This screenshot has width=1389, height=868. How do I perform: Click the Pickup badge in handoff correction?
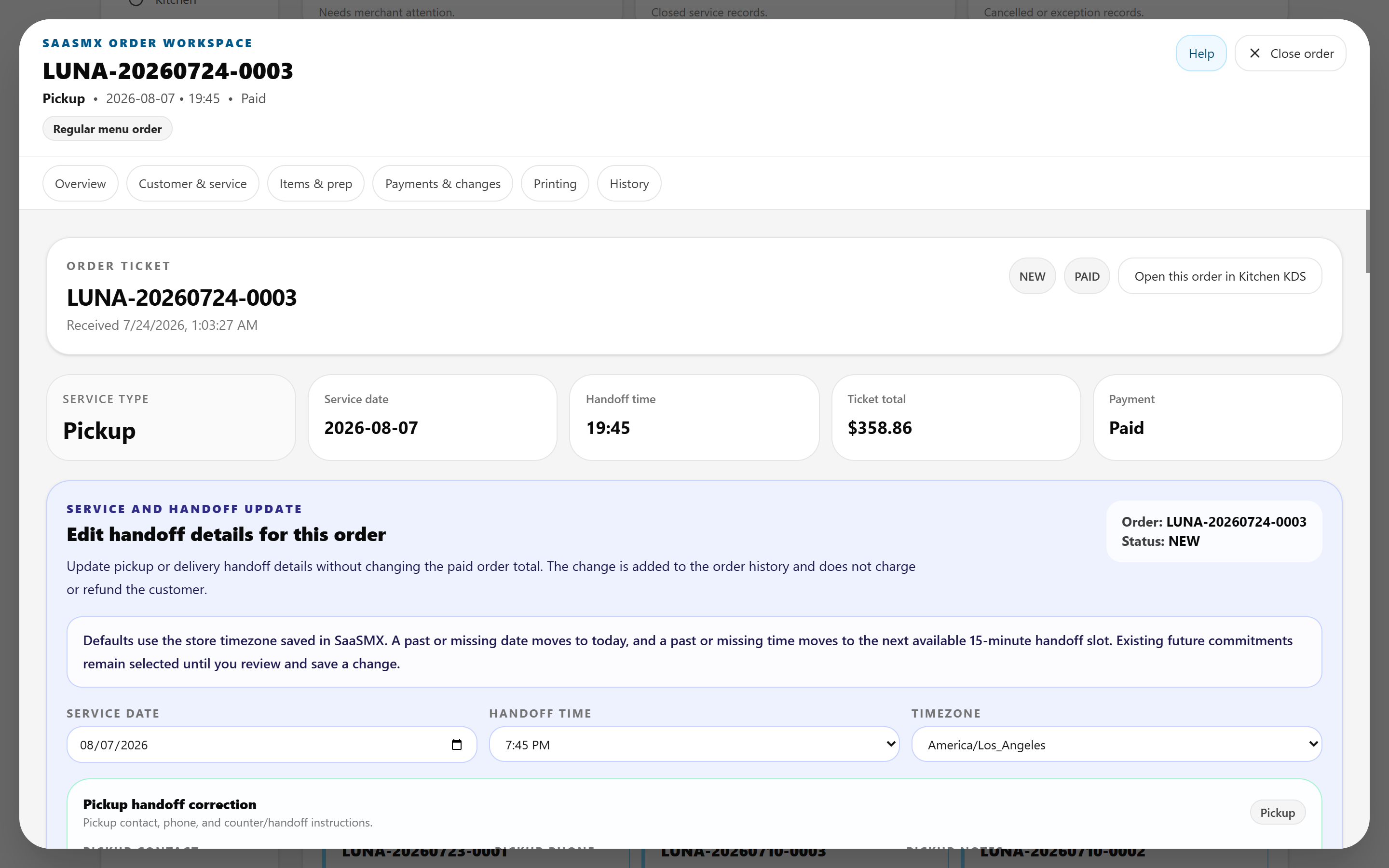pyautogui.click(x=1277, y=813)
